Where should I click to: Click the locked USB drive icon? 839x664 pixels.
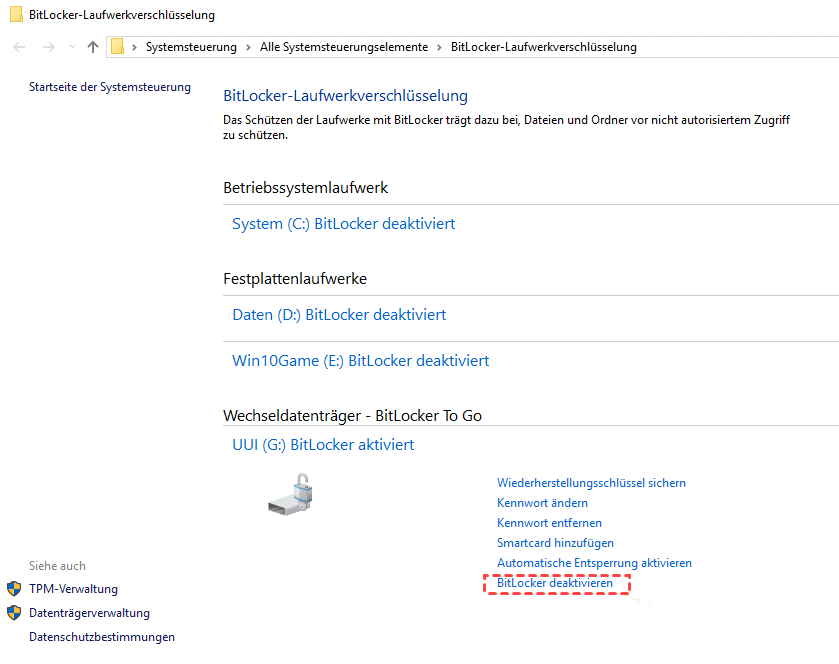290,494
